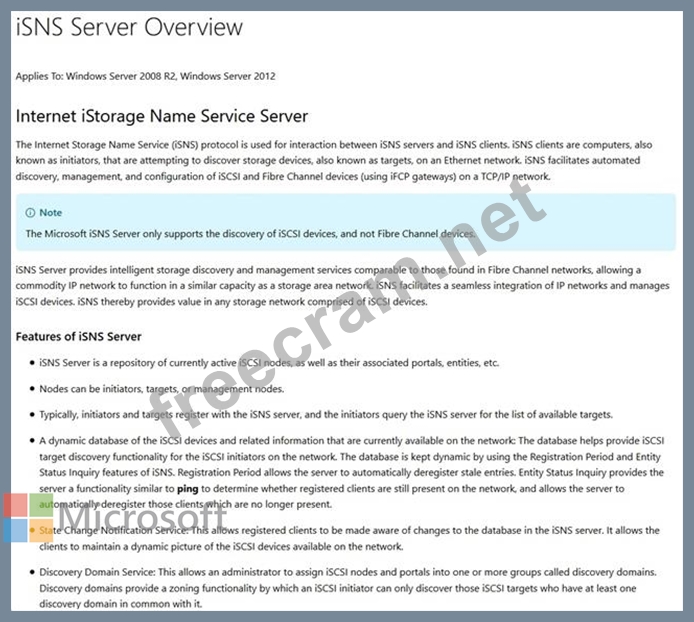Click the line "clients to maintain a dynamic picture"

(221, 547)
